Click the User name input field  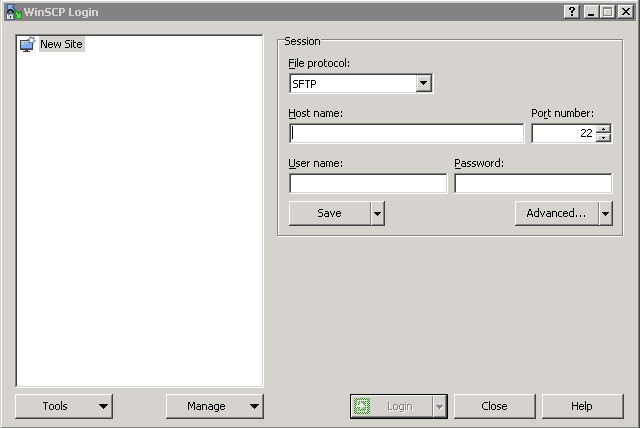point(368,183)
